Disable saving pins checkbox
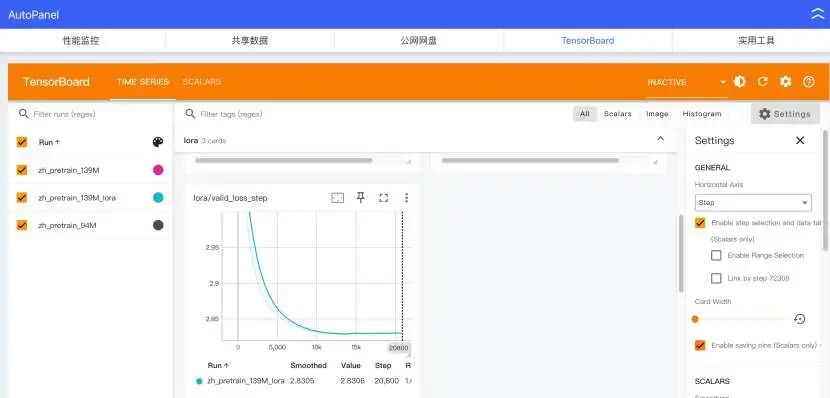 [x=700, y=345]
